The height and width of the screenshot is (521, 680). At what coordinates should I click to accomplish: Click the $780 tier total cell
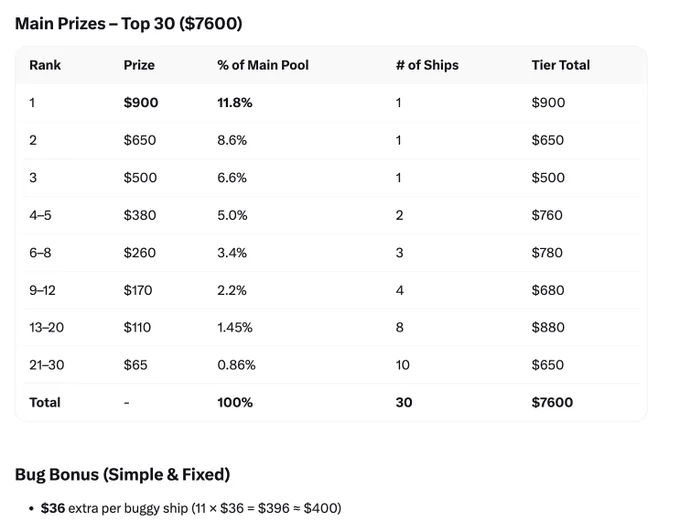[547, 253]
